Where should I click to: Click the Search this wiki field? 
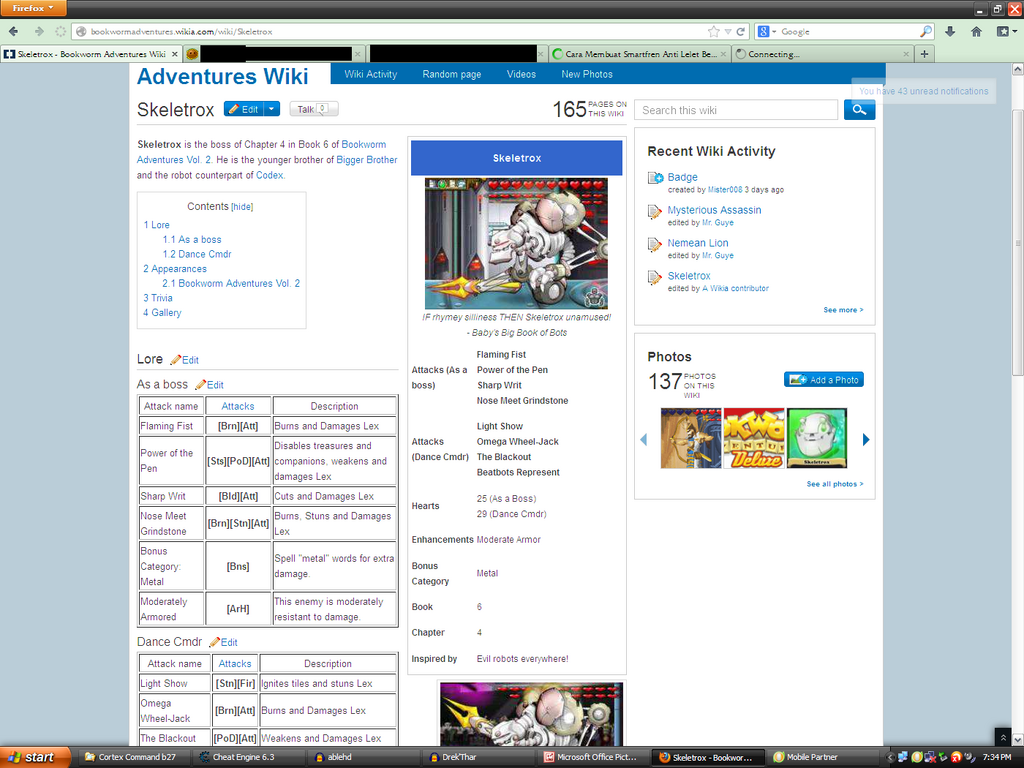[x=737, y=110]
